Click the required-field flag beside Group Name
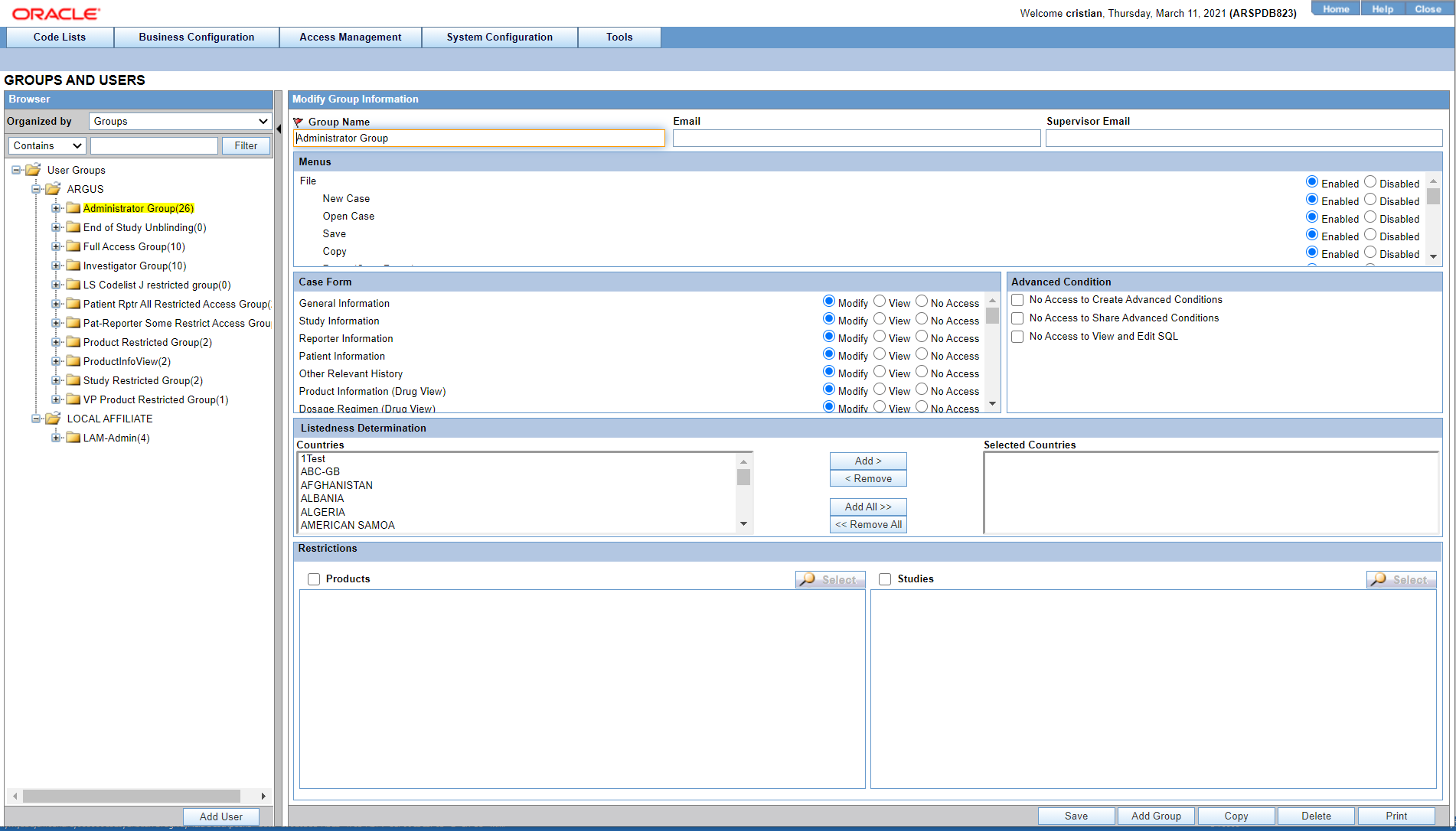 tap(299, 122)
